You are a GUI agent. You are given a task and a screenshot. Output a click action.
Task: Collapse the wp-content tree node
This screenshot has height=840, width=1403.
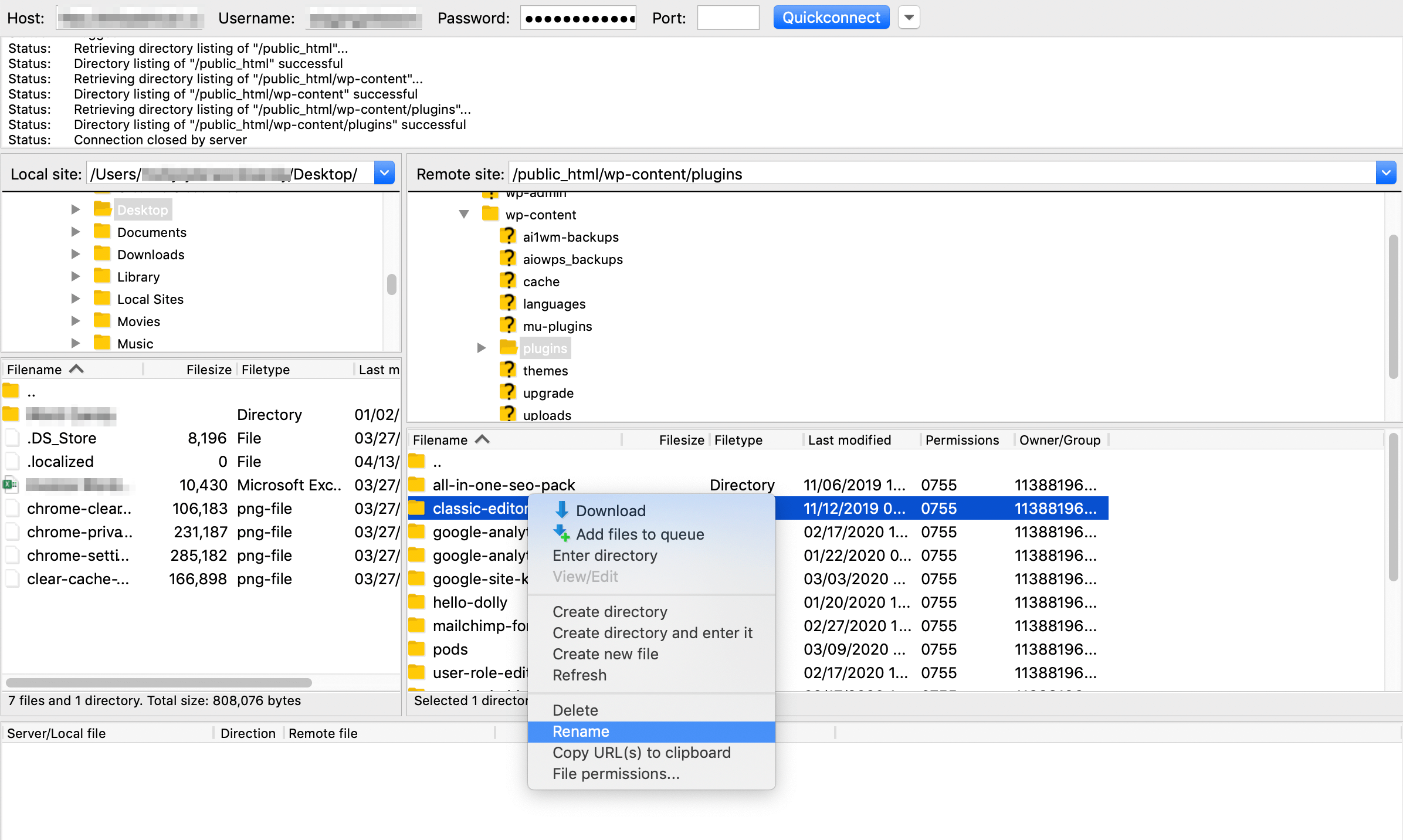click(464, 214)
